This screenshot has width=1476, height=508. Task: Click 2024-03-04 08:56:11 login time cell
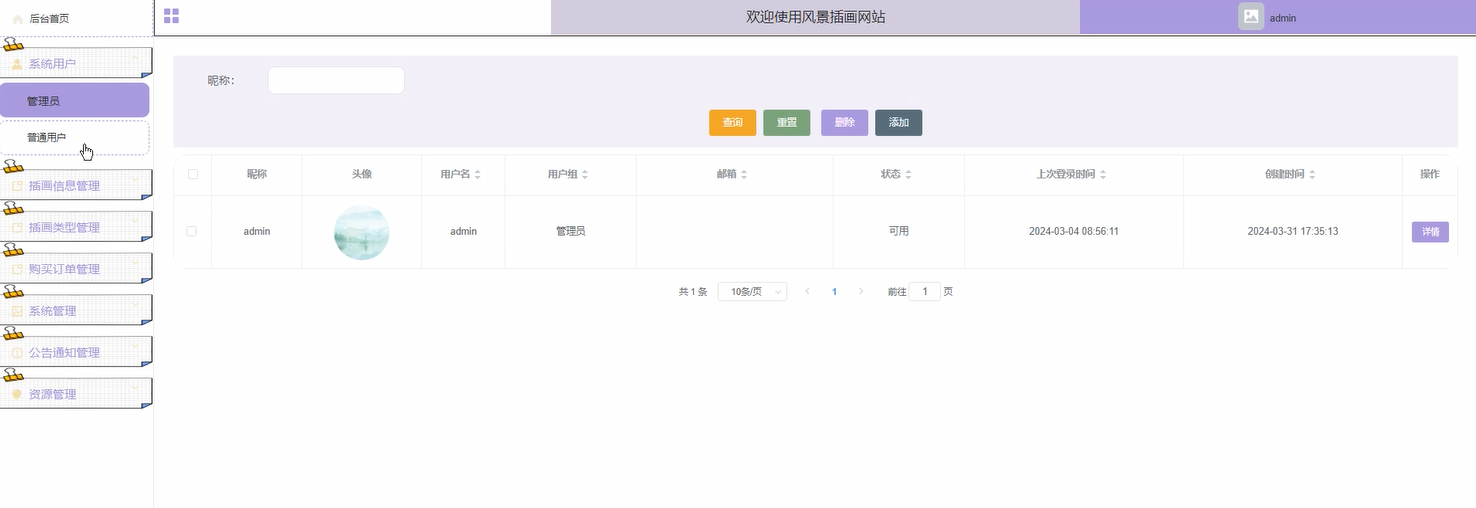tap(1074, 231)
